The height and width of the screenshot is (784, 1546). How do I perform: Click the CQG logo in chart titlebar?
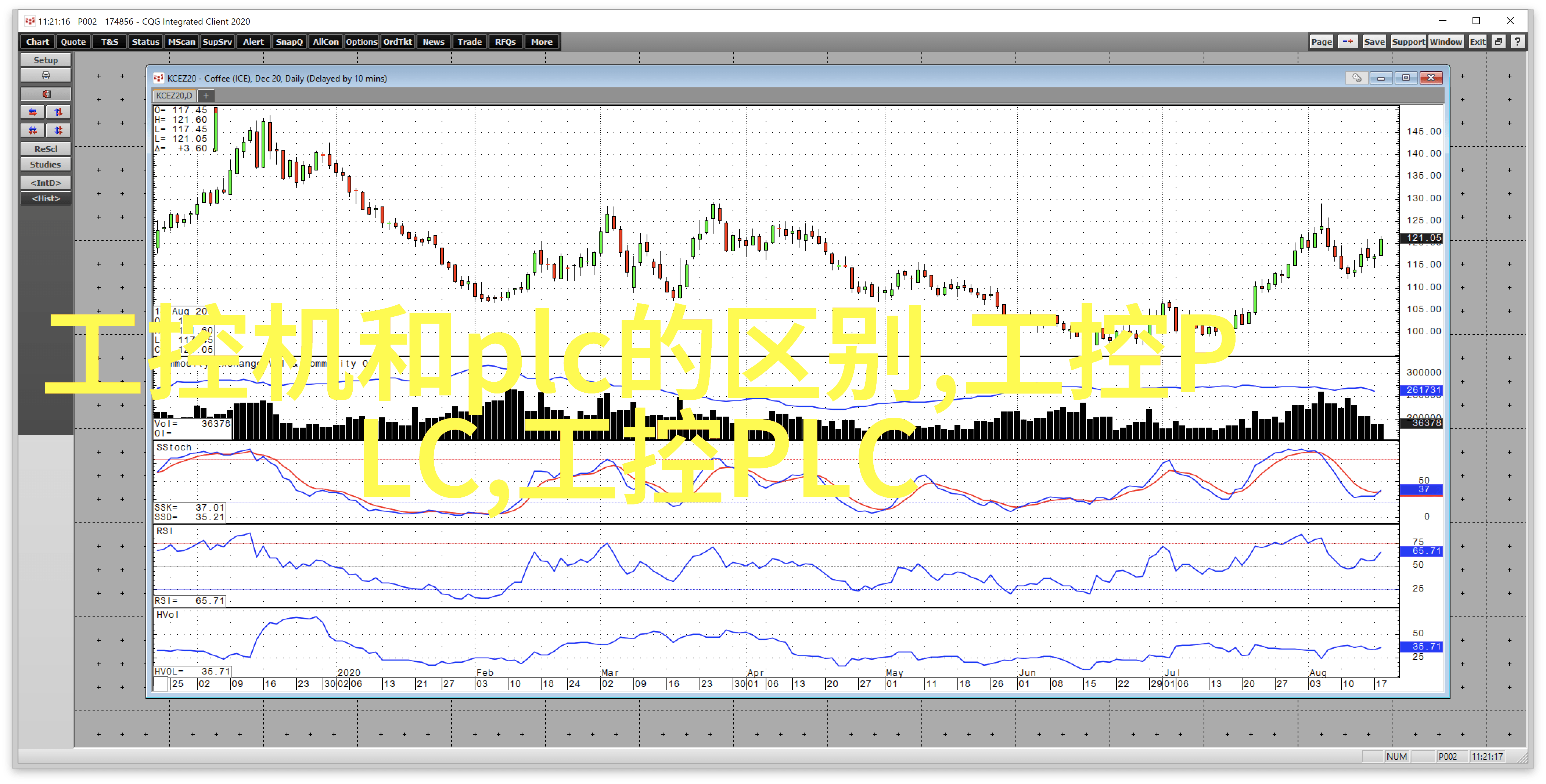pyautogui.click(x=158, y=78)
